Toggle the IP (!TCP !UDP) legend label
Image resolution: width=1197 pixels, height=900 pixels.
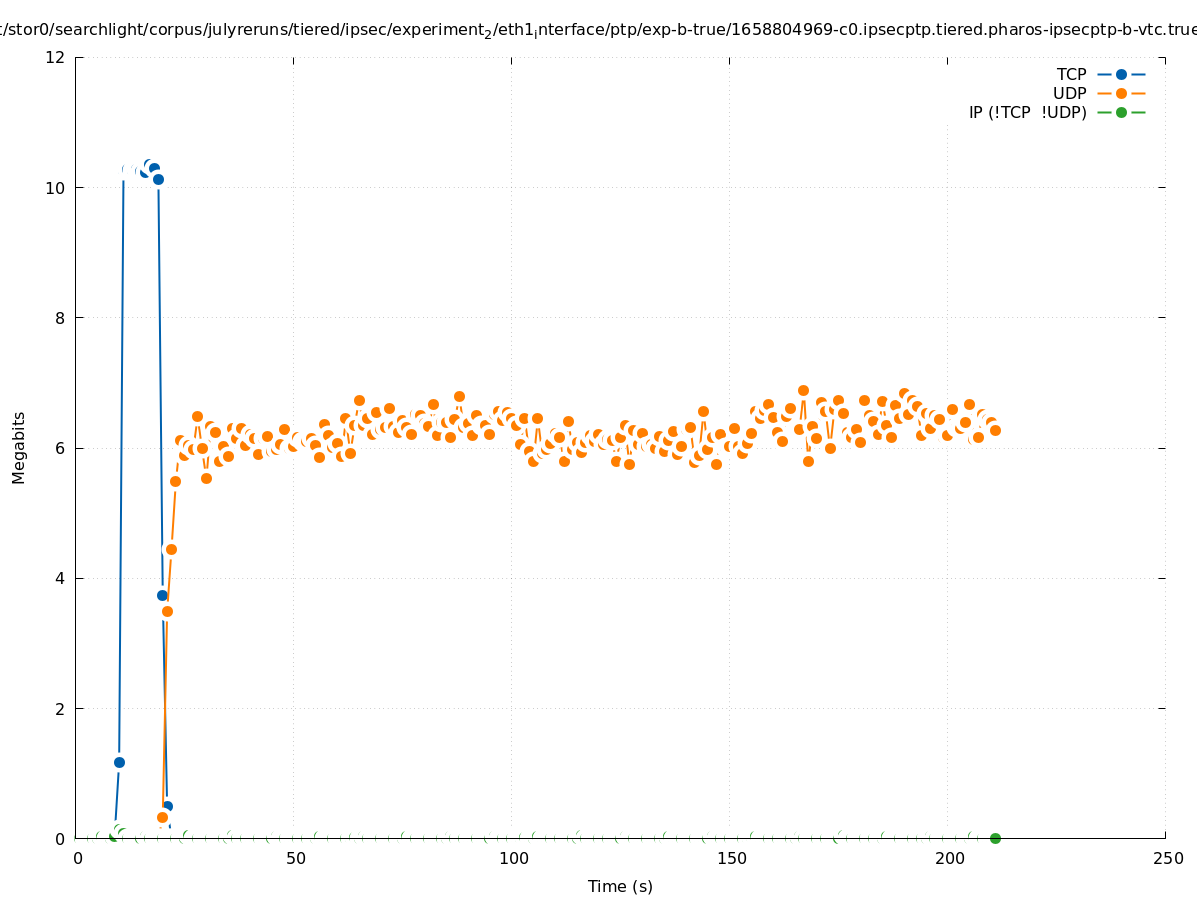tap(1027, 112)
